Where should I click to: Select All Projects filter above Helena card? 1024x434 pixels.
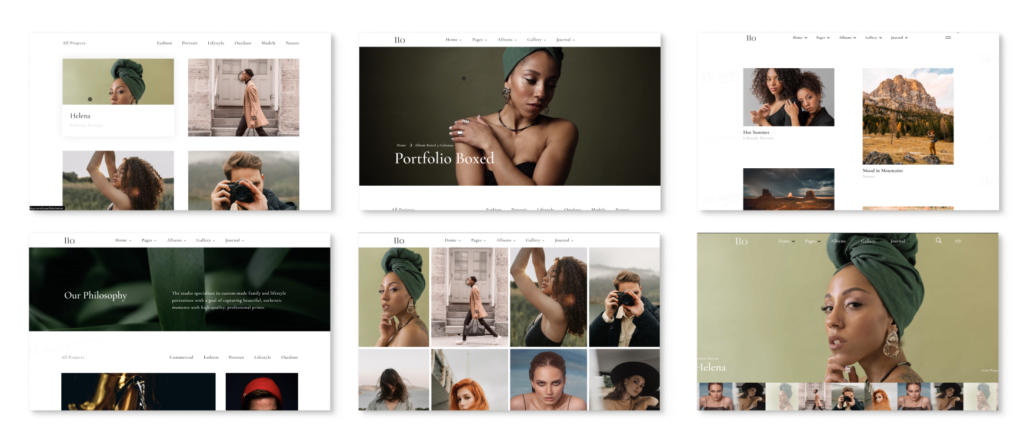(74, 43)
